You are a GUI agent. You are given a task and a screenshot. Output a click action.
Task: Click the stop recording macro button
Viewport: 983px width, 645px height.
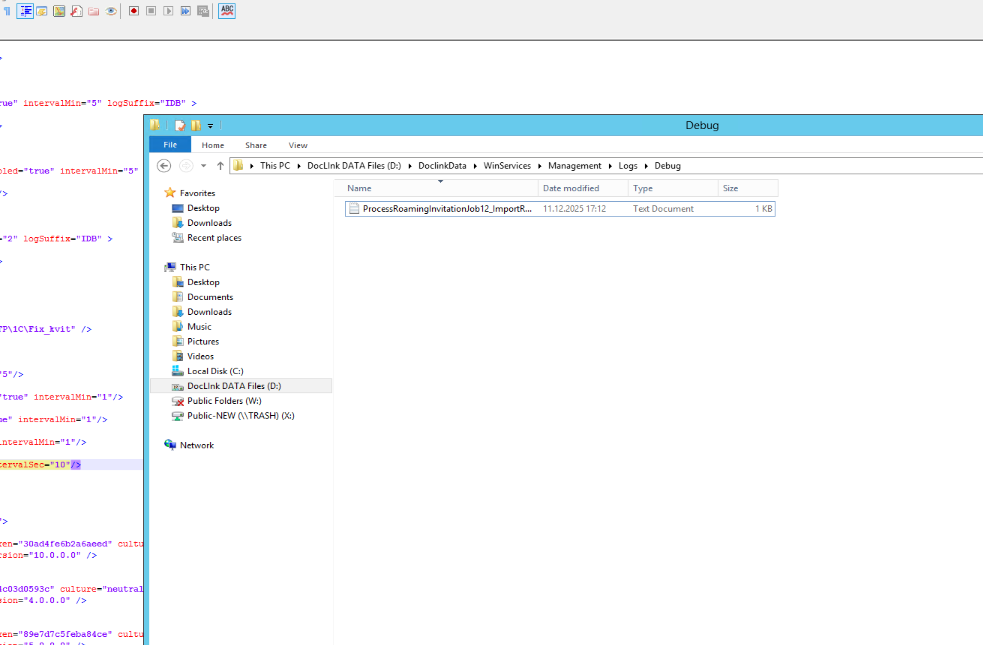pyautogui.click(x=151, y=11)
